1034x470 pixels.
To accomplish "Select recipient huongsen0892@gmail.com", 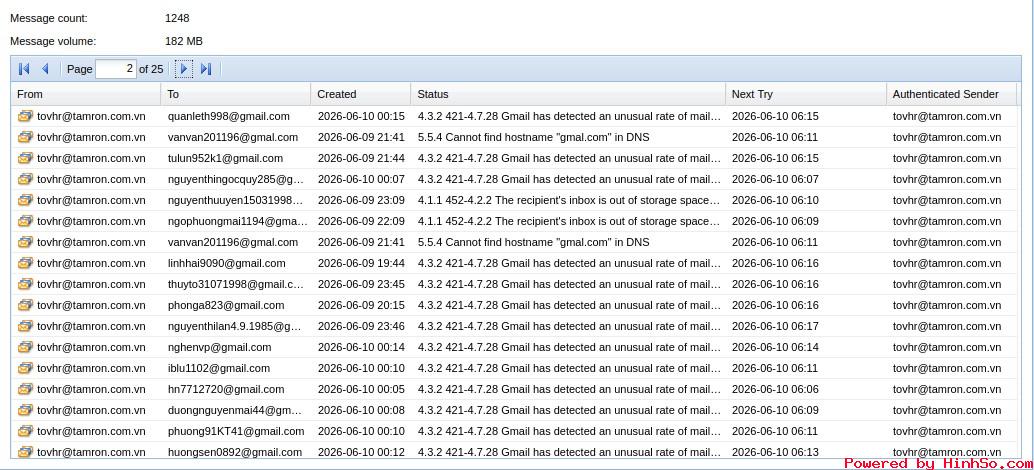I will 235,452.
